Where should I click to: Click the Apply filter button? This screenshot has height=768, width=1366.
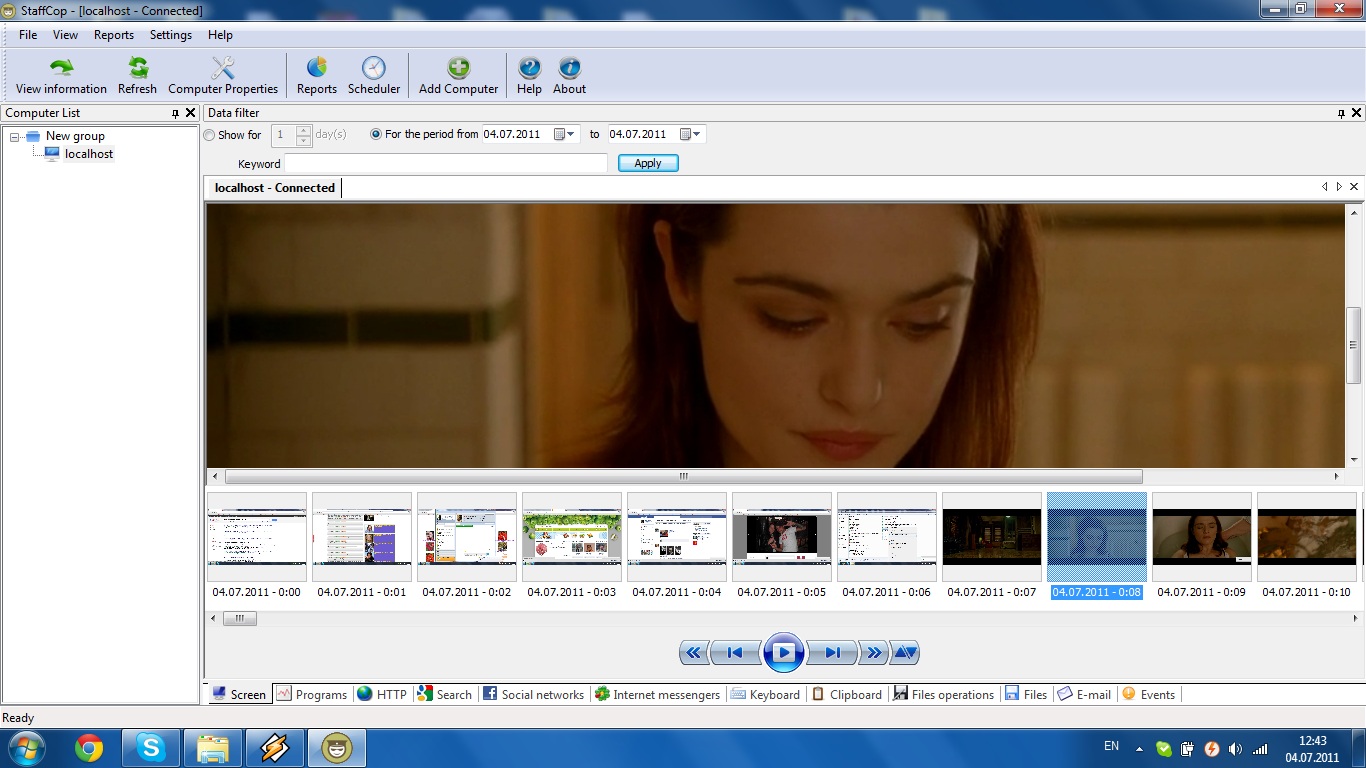[x=648, y=163]
